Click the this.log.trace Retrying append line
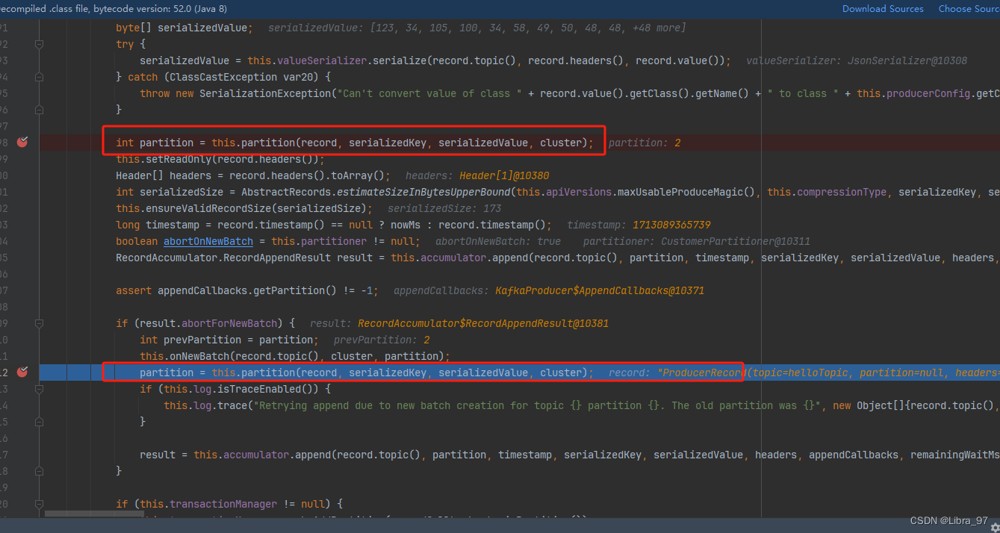This screenshot has height=533, width=1000. pos(582,405)
